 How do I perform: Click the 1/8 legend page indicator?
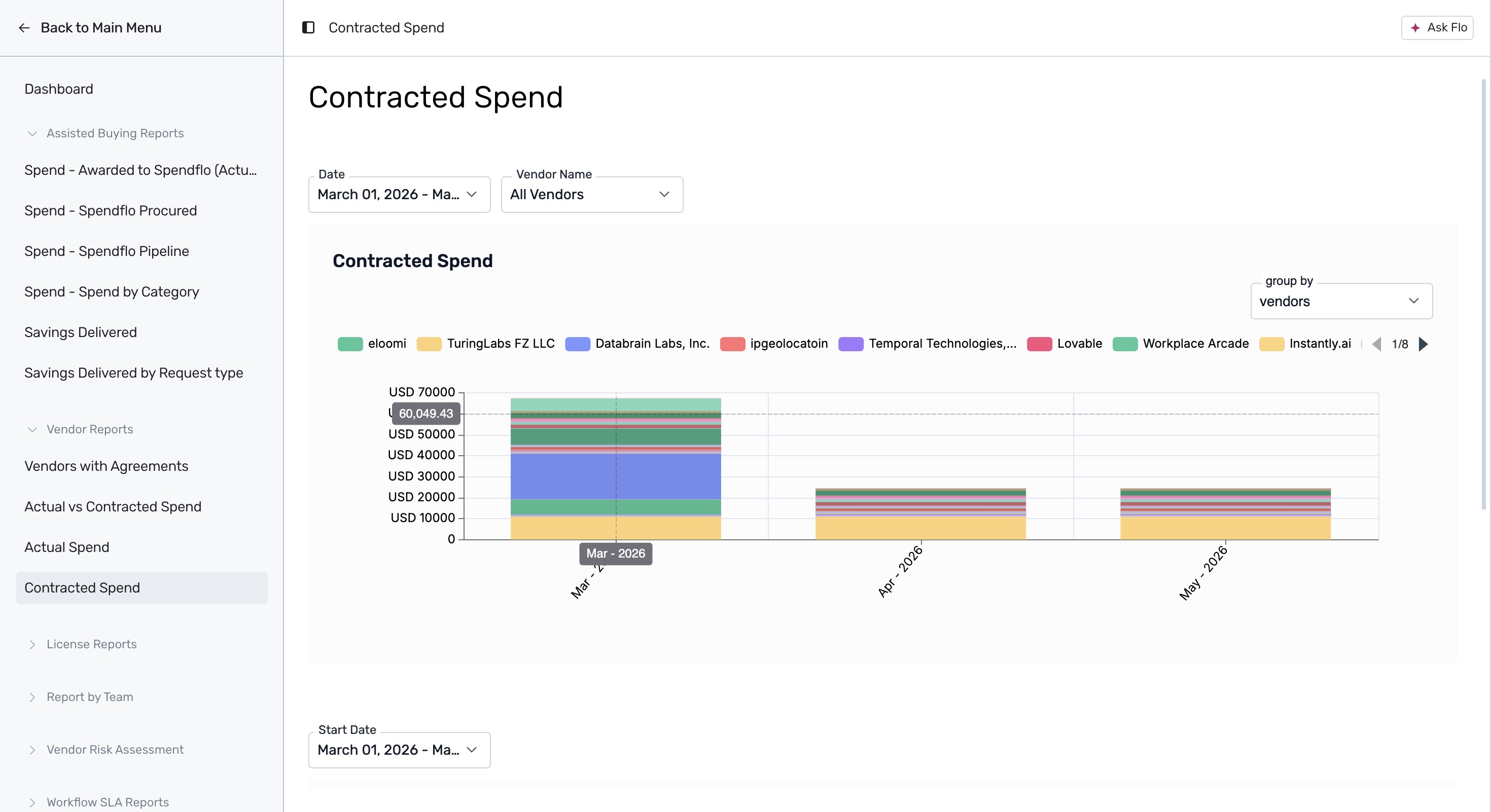point(1400,344)
